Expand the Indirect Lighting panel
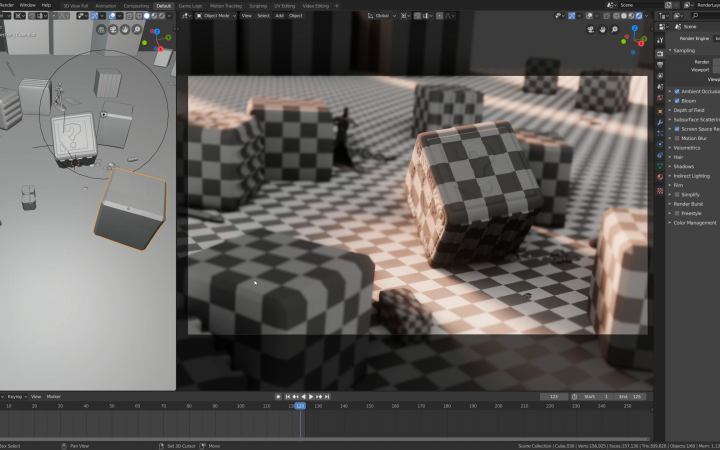The width and height of the screenshot is (720, 450). click(690, 176)
